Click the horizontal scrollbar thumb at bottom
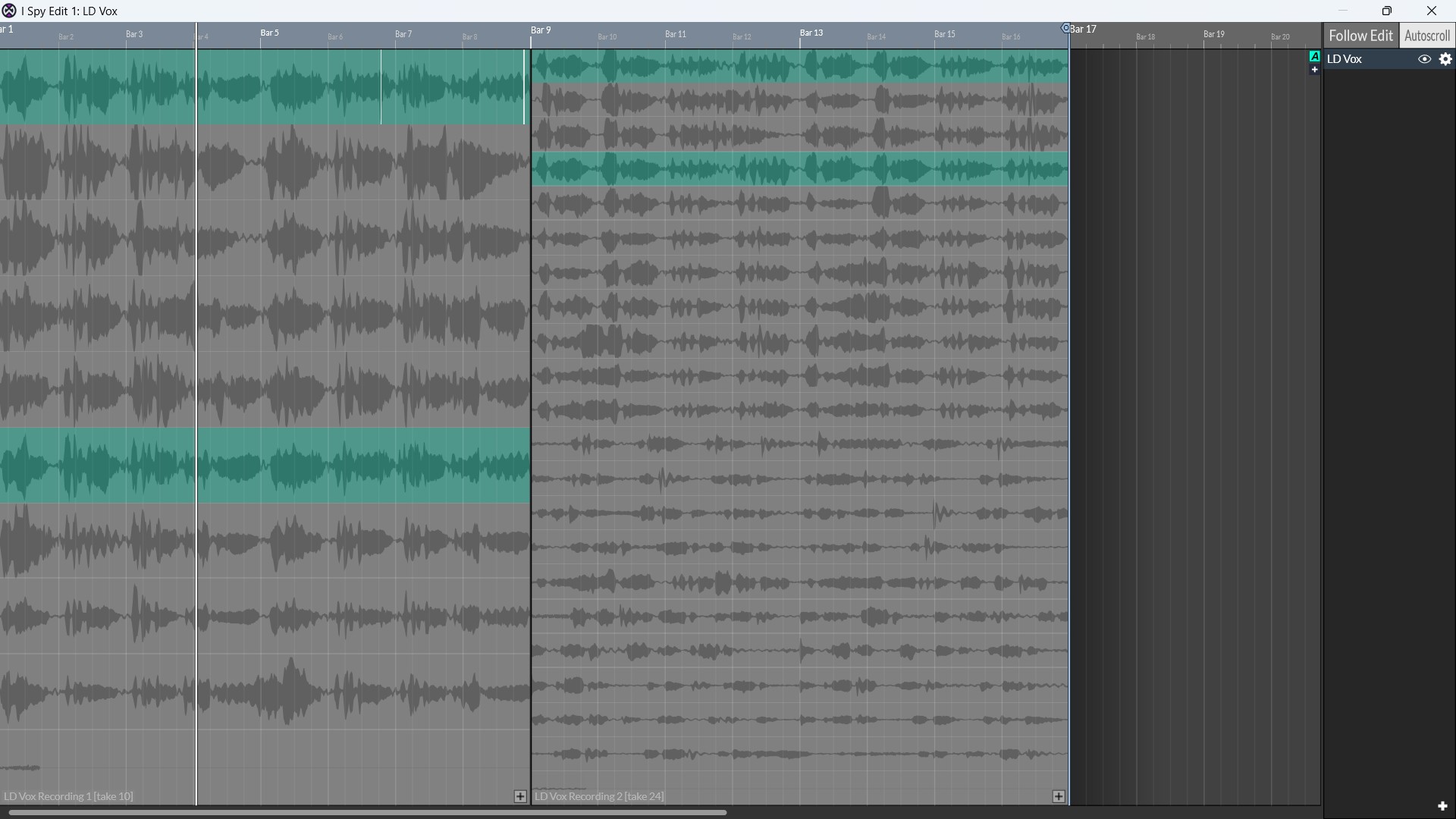This screenshot has width=1456, height=819. click(x=368, y=813)
